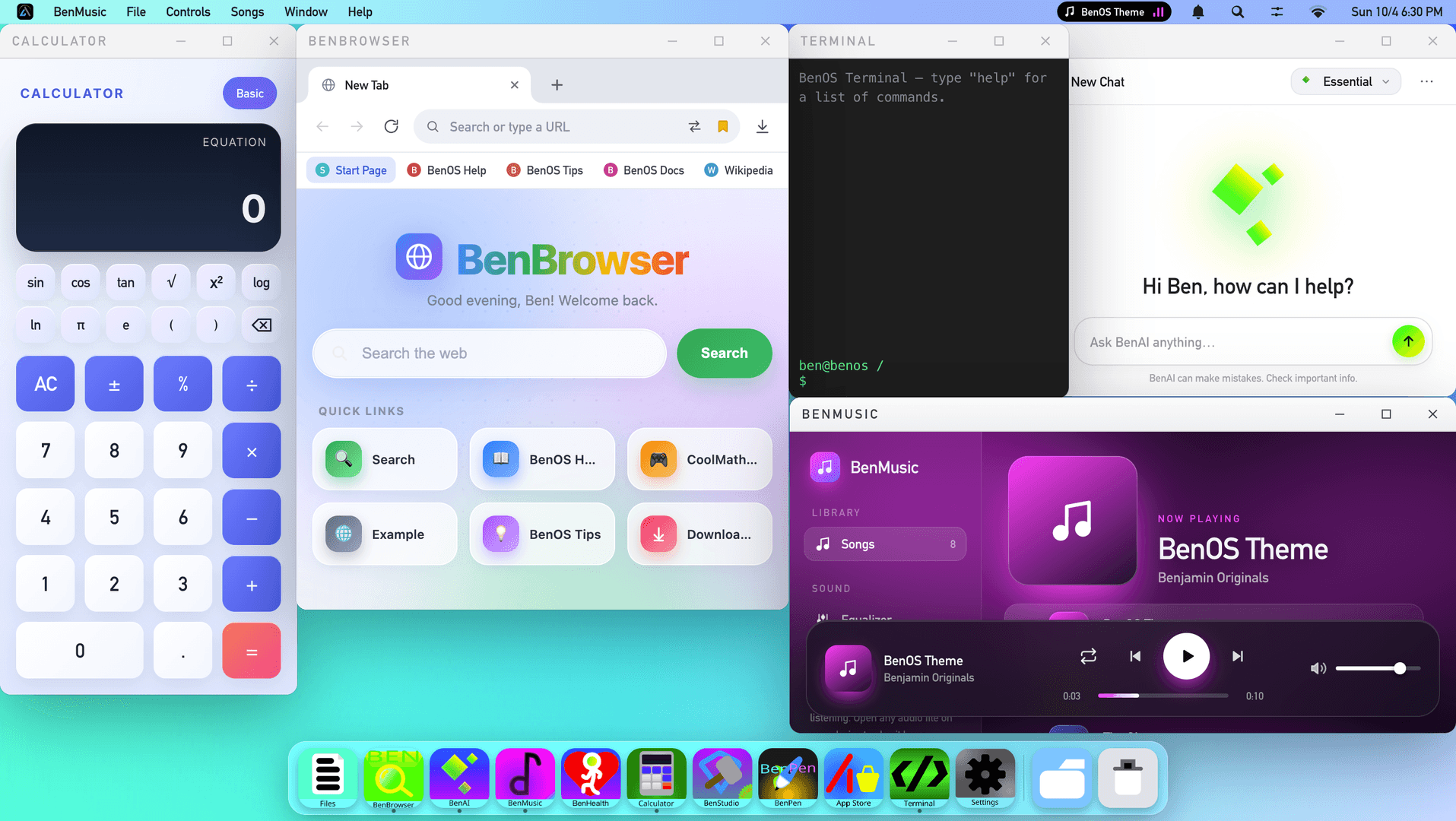Click the sin function in Calculator

(36, 283)
